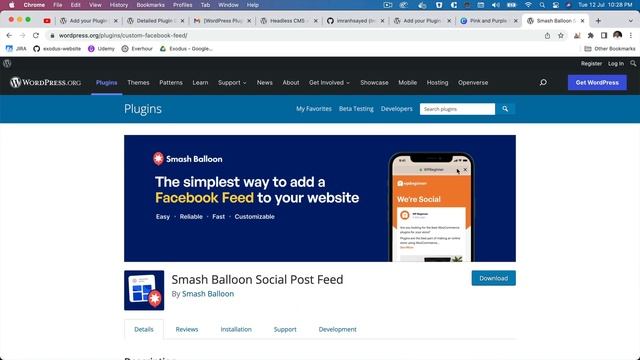640x360 pixels.
Task: Focus the Search plugins field
Action: coord(457,109)
